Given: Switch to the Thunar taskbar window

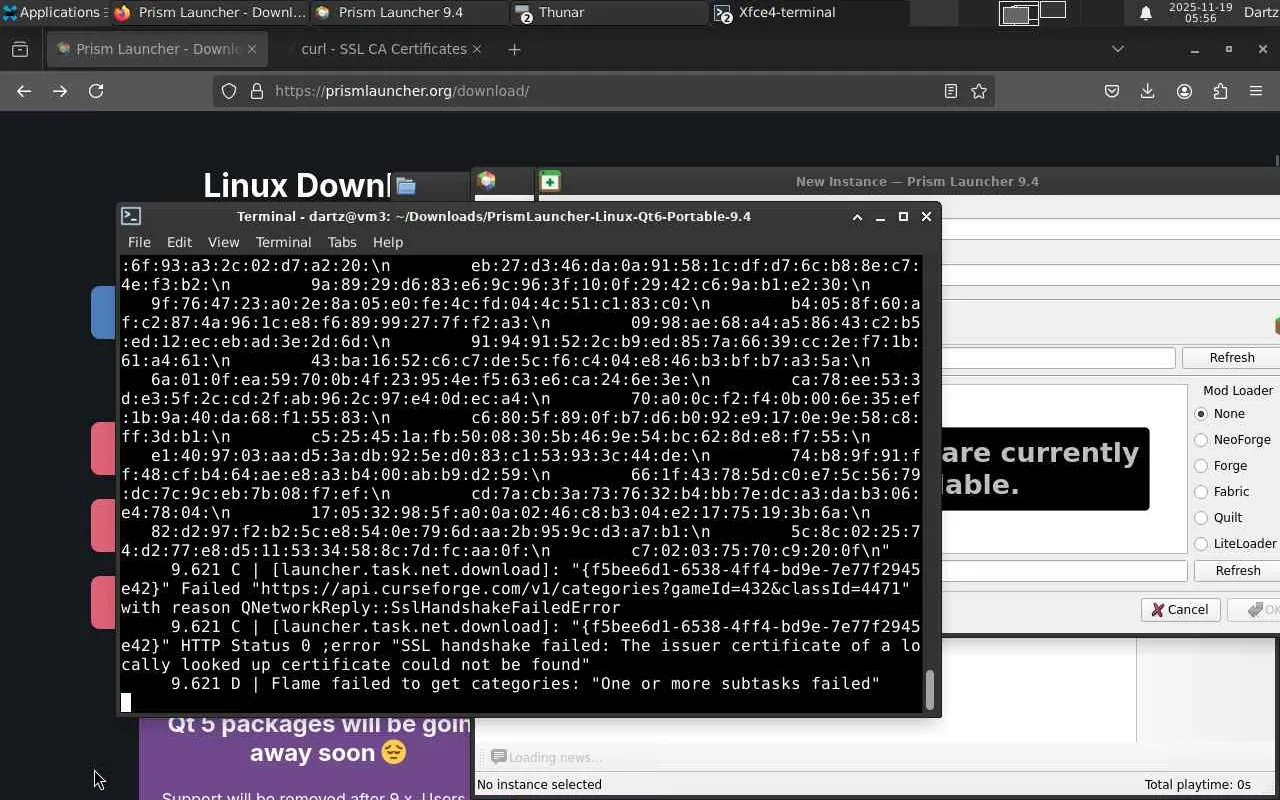Looking at the screenshot, I should tap(610, 12).
